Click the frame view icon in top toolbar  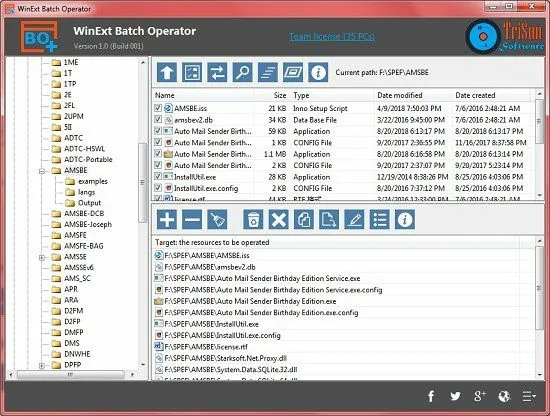[293, 72]
